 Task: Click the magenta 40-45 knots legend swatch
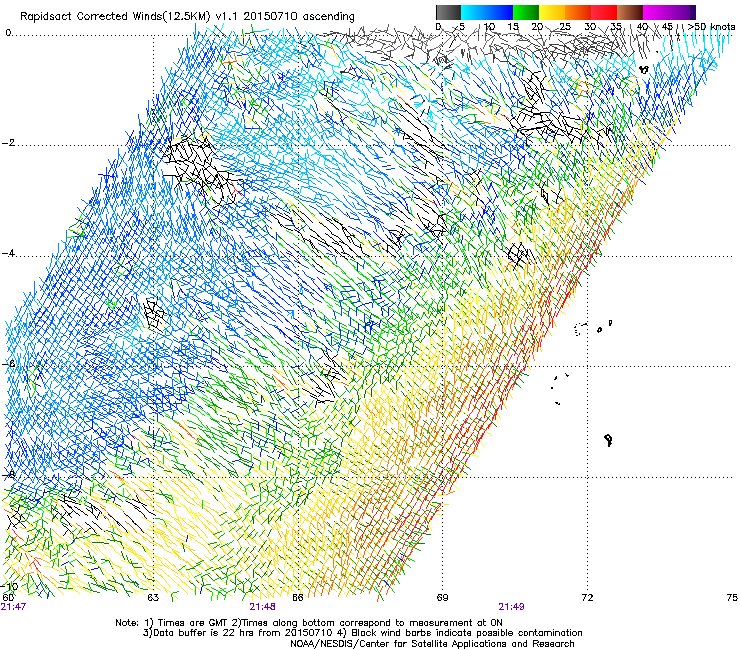(x=656, y=12)
